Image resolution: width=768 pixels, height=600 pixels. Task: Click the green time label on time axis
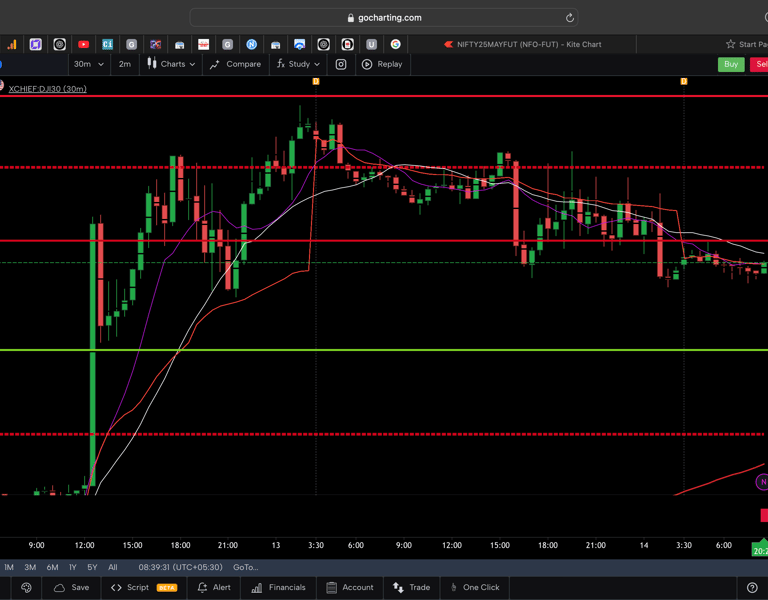tap(760, 549)
